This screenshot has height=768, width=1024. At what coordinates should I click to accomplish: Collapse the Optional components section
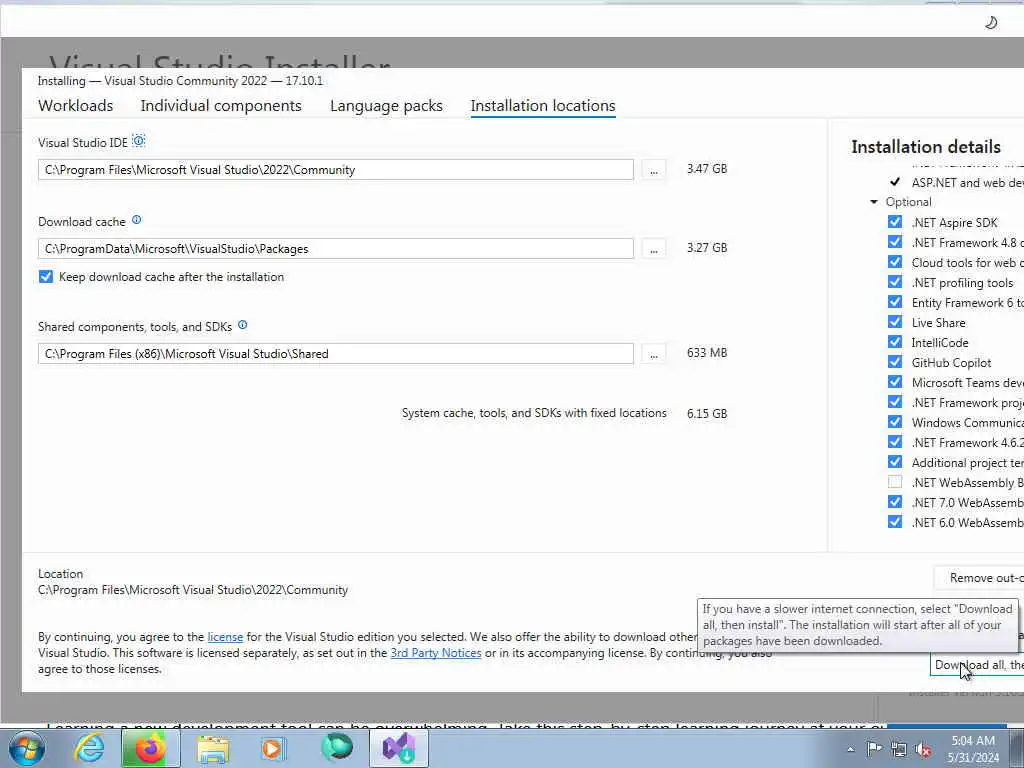pos(874,202)
